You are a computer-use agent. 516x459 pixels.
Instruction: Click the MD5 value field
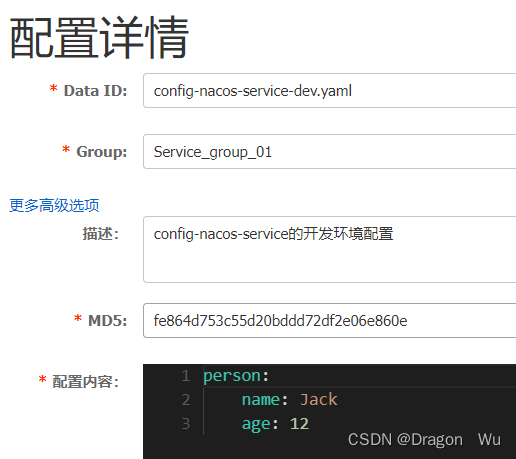330,320
